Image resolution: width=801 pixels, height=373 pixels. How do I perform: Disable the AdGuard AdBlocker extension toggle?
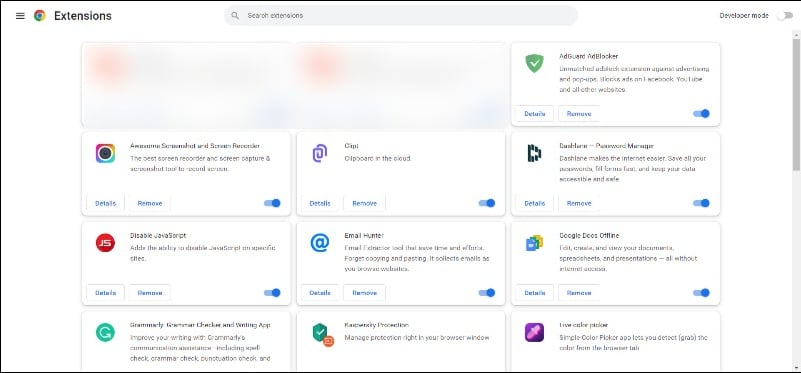point(701,113)
